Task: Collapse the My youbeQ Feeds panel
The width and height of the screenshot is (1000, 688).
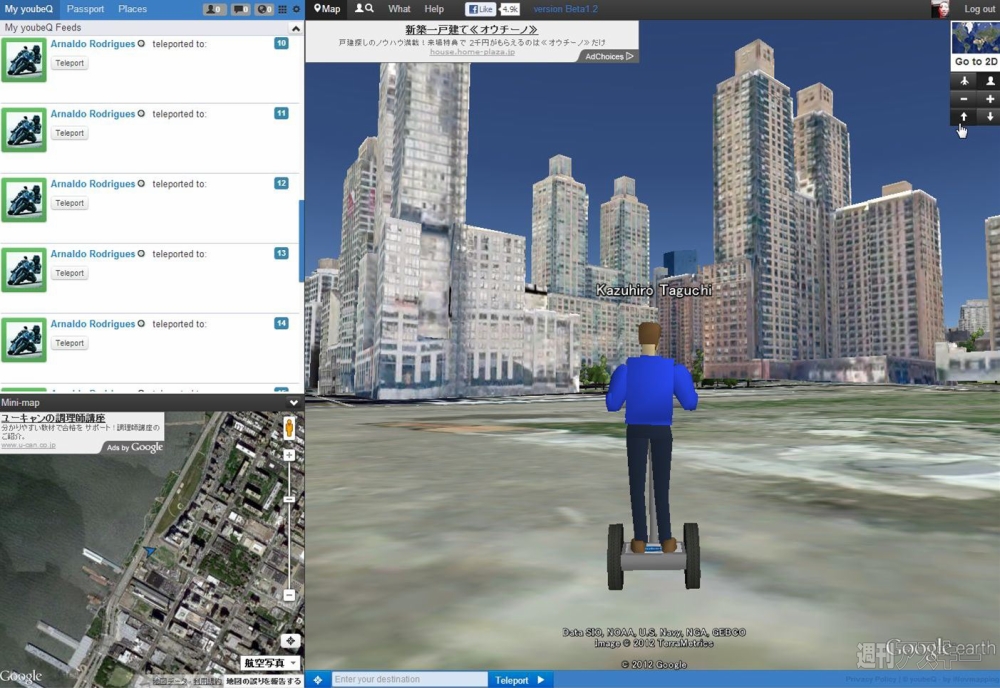Action: 295,28
